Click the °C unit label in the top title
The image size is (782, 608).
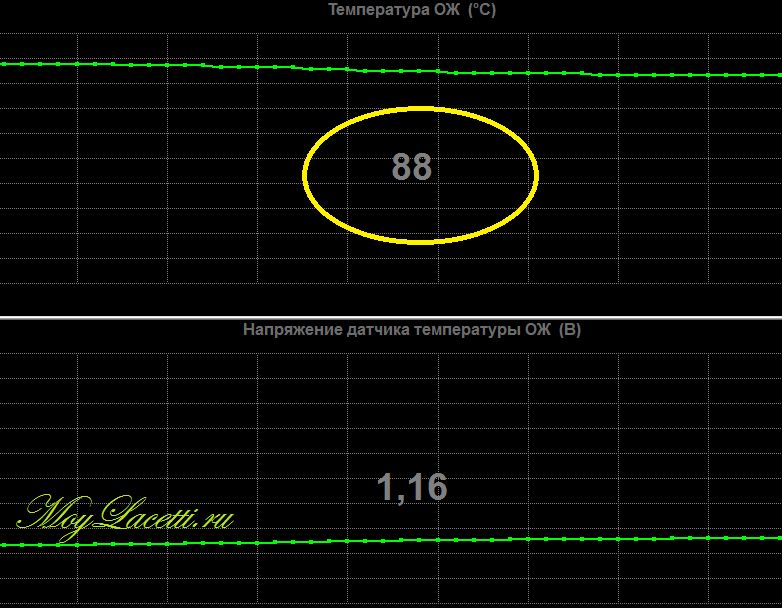coord(482,10)
